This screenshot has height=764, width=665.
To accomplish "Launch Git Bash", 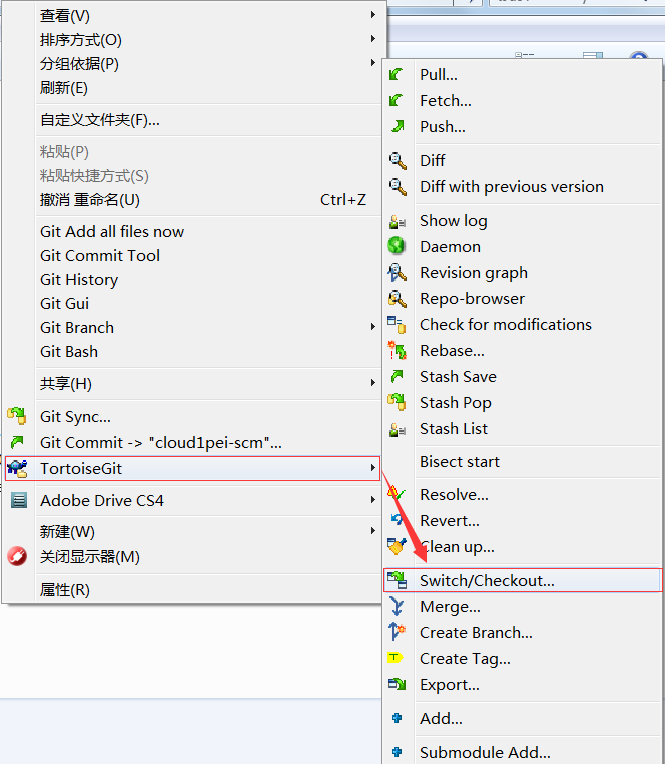I will (193, 352).
